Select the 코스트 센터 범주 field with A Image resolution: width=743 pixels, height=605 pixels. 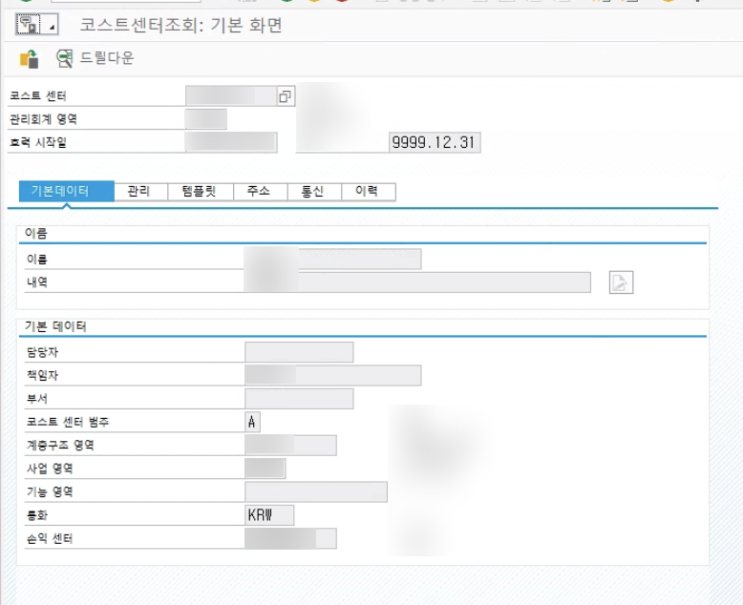point(252,422)
